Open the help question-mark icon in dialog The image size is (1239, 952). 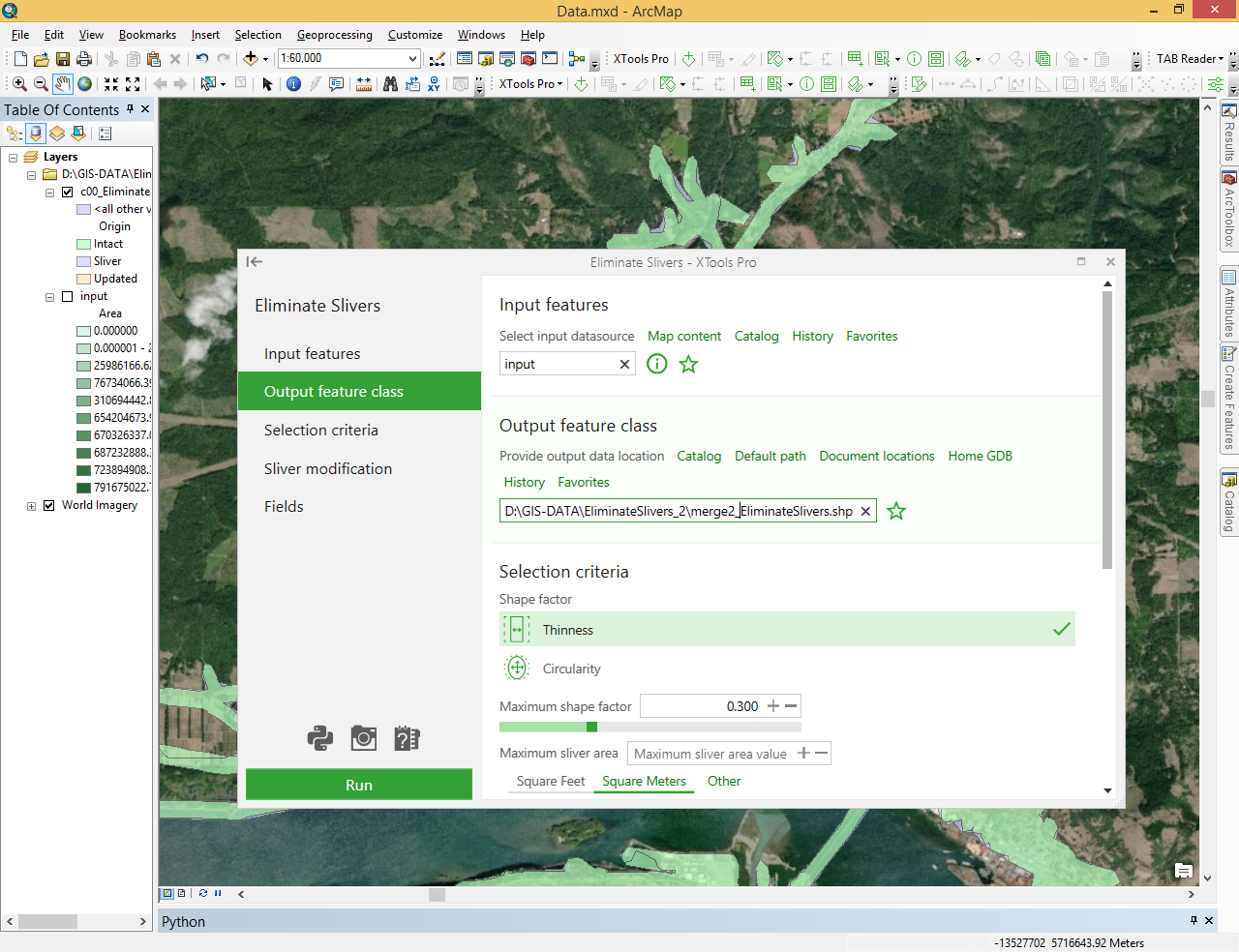tap(407, 738)
